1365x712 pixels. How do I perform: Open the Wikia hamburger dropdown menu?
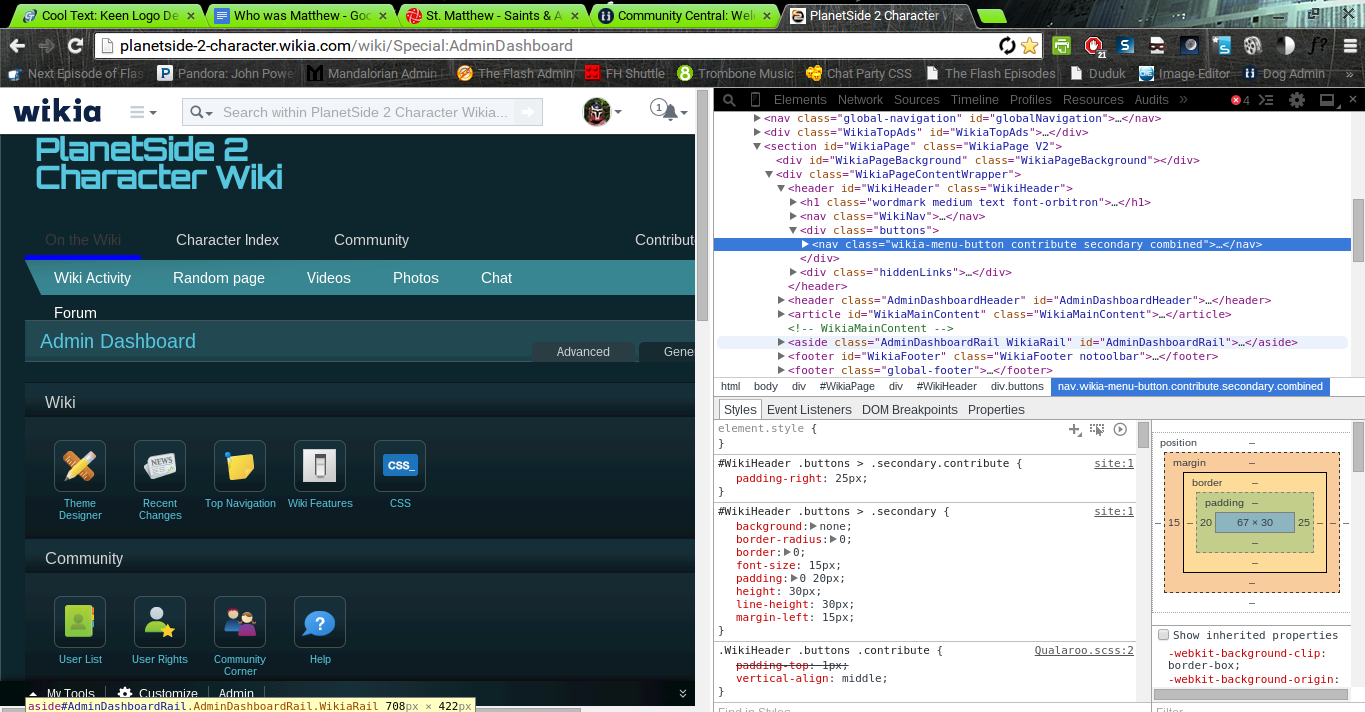[143, 112]
